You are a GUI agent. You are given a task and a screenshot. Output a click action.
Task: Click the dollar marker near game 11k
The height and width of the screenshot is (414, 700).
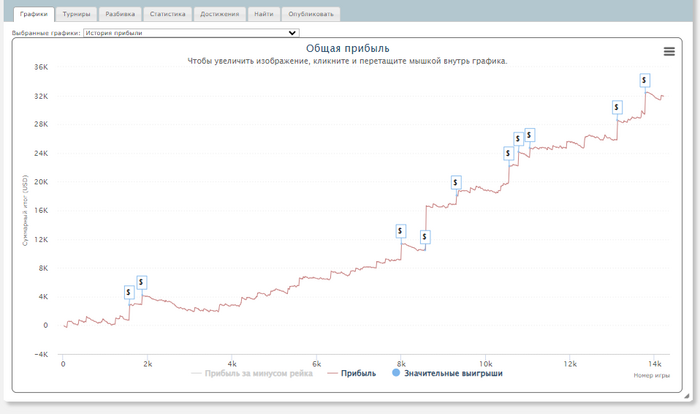click(x=529, y=135)
